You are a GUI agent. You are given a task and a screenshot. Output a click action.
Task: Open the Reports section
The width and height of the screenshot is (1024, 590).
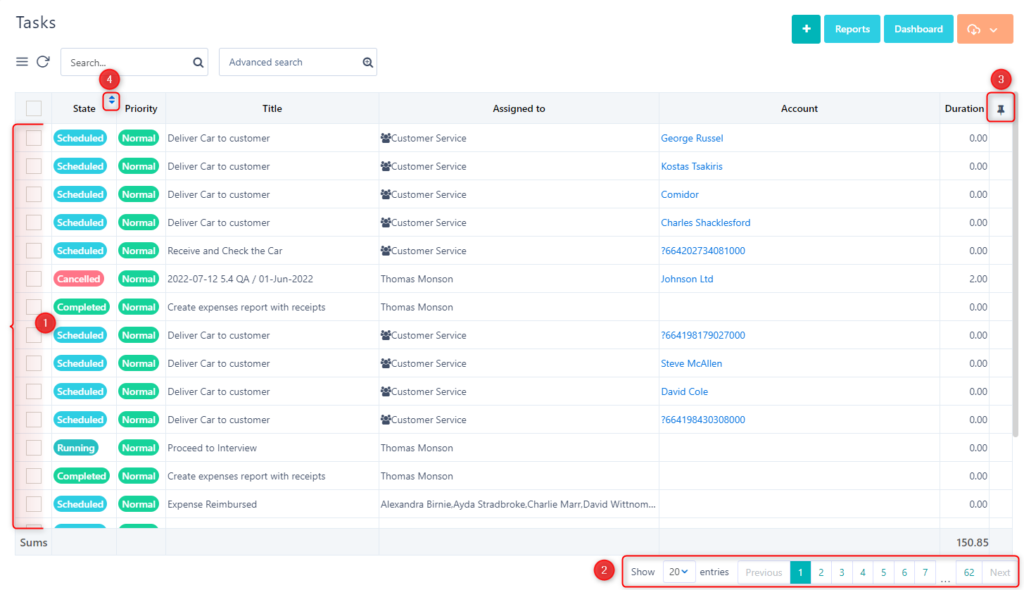click(x=852, y=29)
